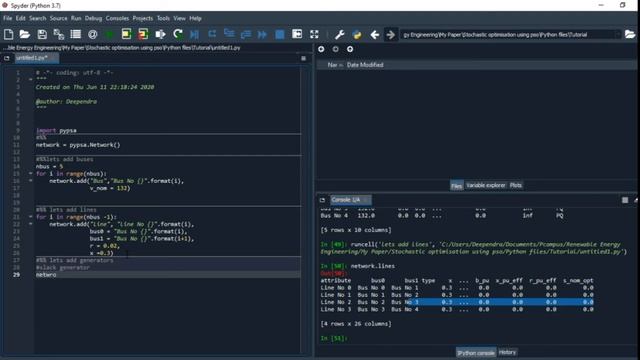Re-run the last script
The width and height of the screenshot is (640, 360).
coord(178,35)
